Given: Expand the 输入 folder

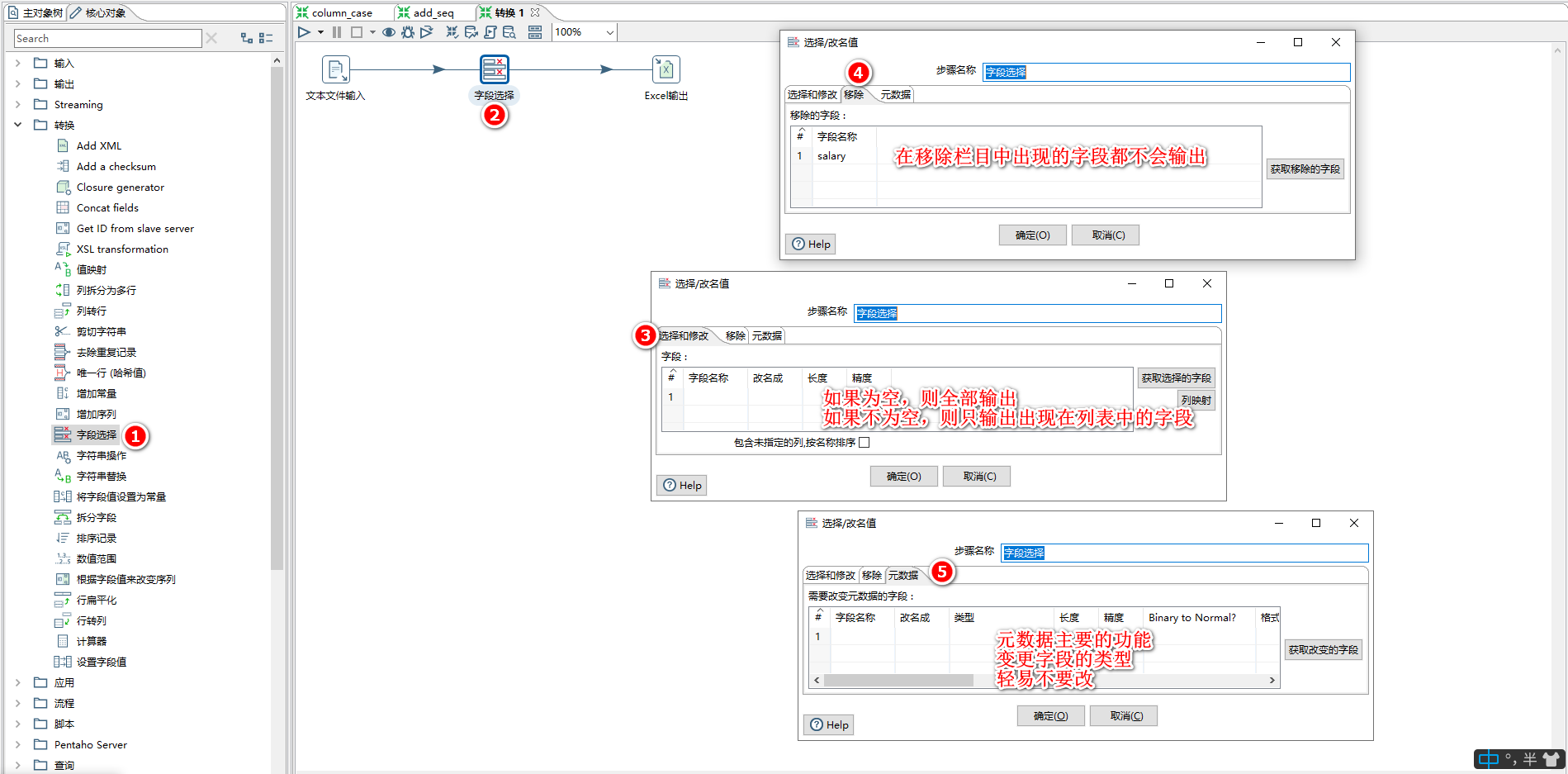Looking at the screenshot, I should tap(17, 63).
